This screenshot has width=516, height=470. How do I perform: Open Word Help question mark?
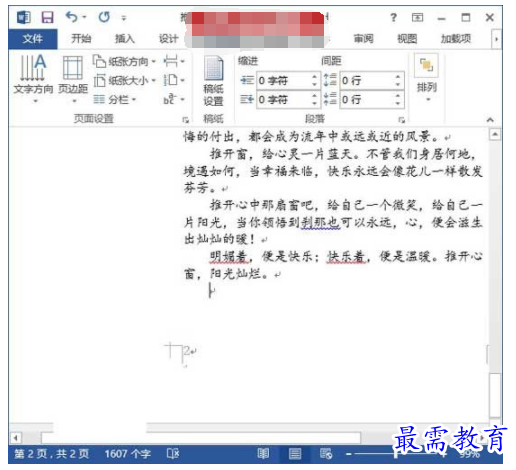point(394,17)
